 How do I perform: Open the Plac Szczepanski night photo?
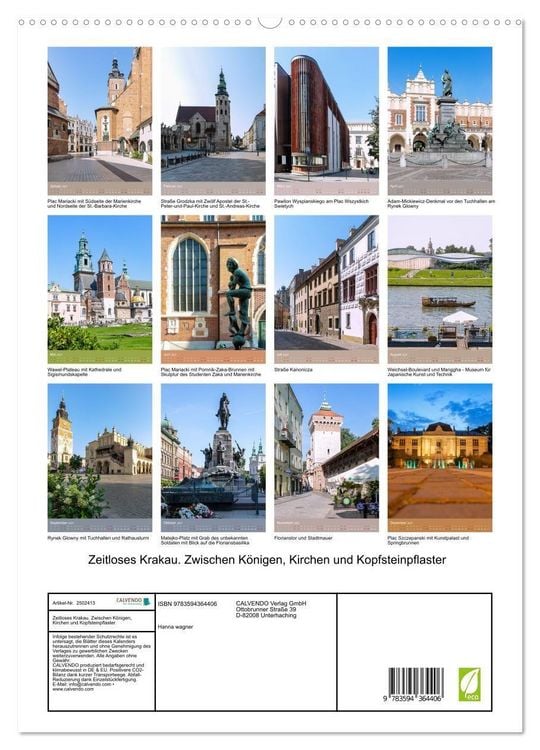tap(440, 457)
